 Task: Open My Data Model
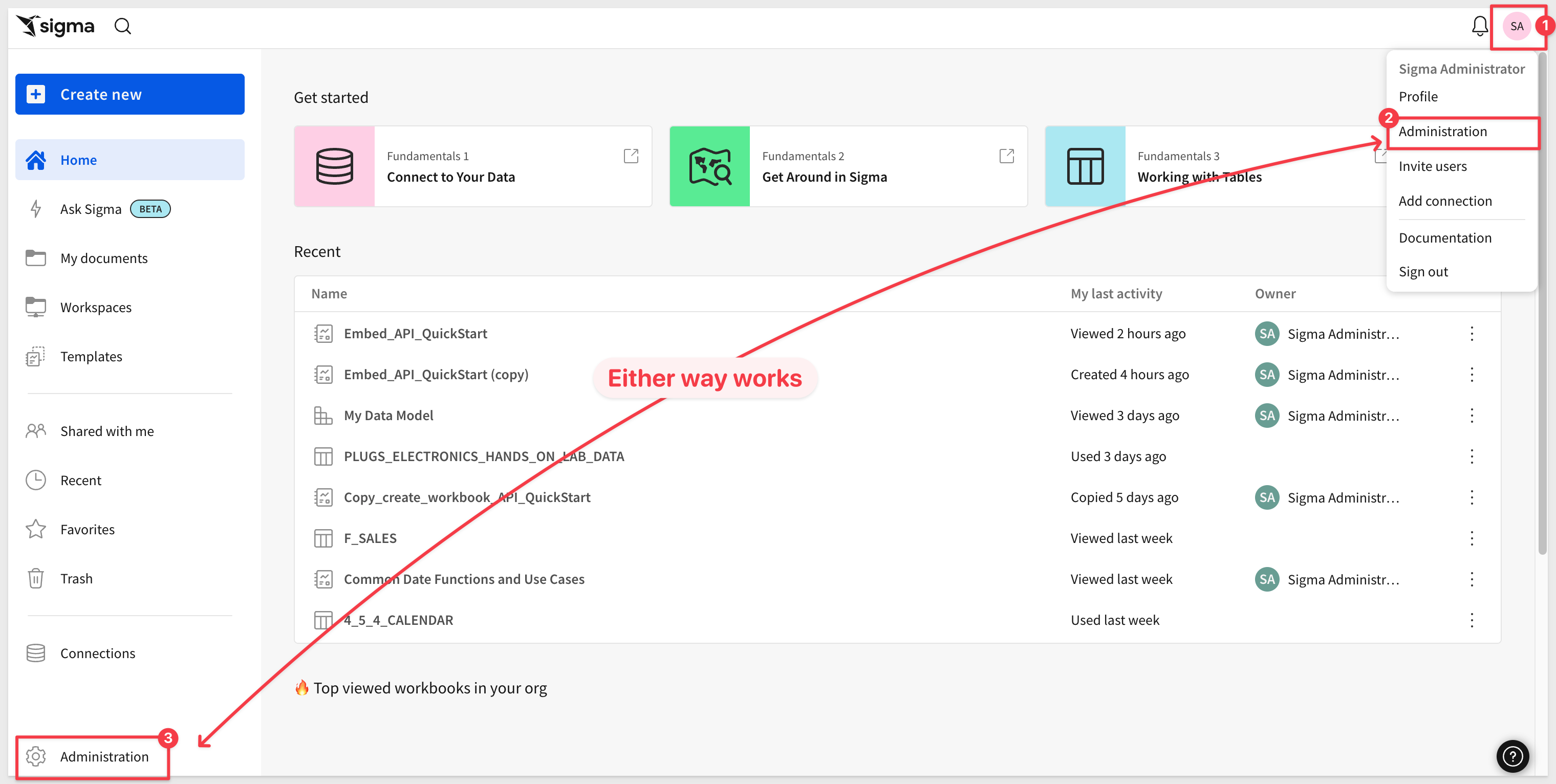point(388,416)
